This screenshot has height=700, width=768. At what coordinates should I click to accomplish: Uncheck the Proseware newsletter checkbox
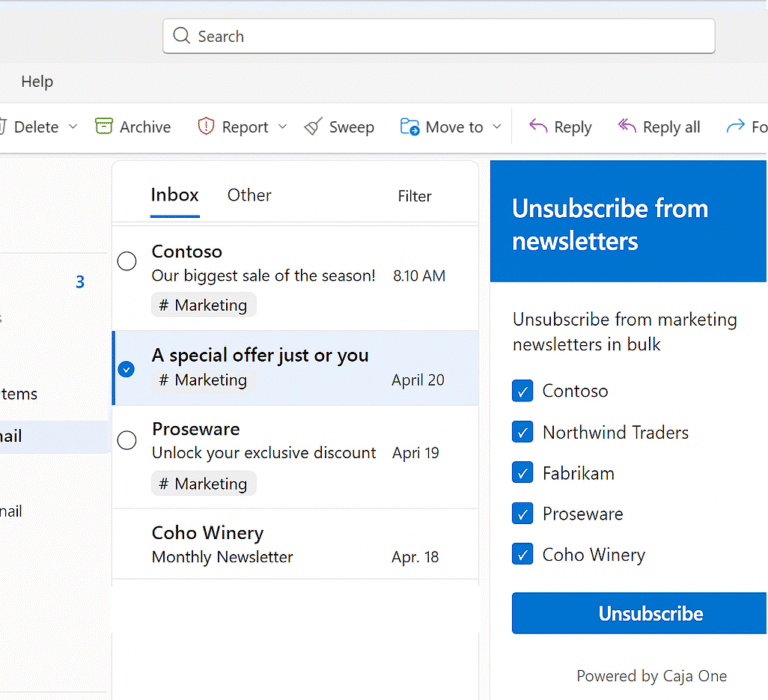[523, 513]
